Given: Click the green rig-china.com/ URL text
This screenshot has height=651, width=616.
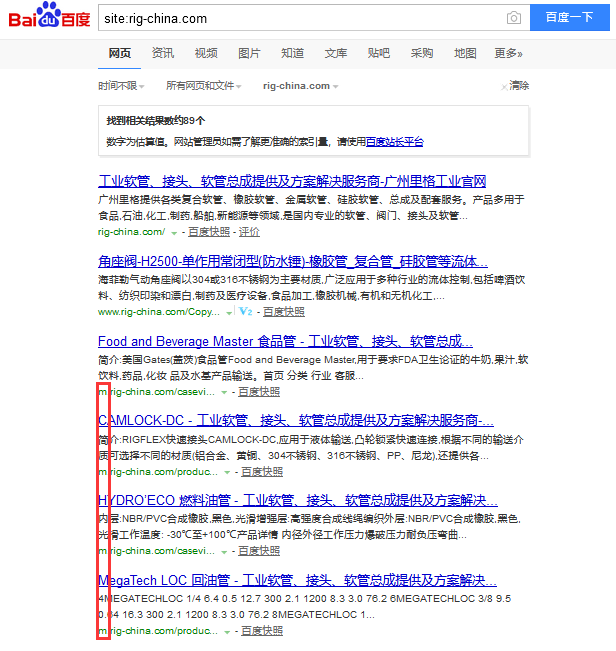Looking at the screenshot, I should click(x=131, y=232).
